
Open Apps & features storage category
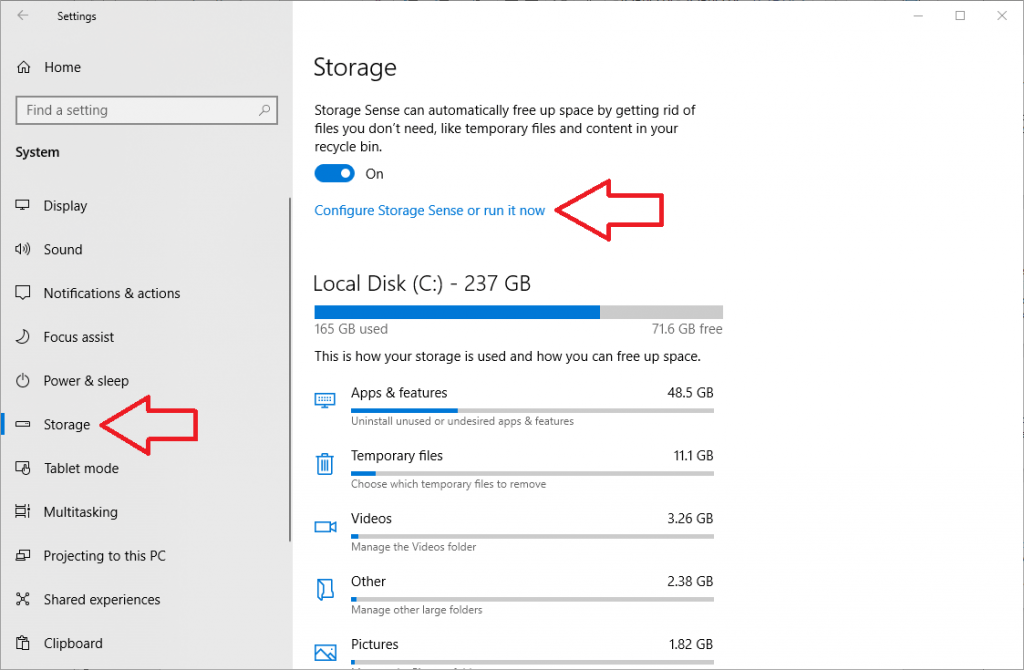tap(514, 406)
